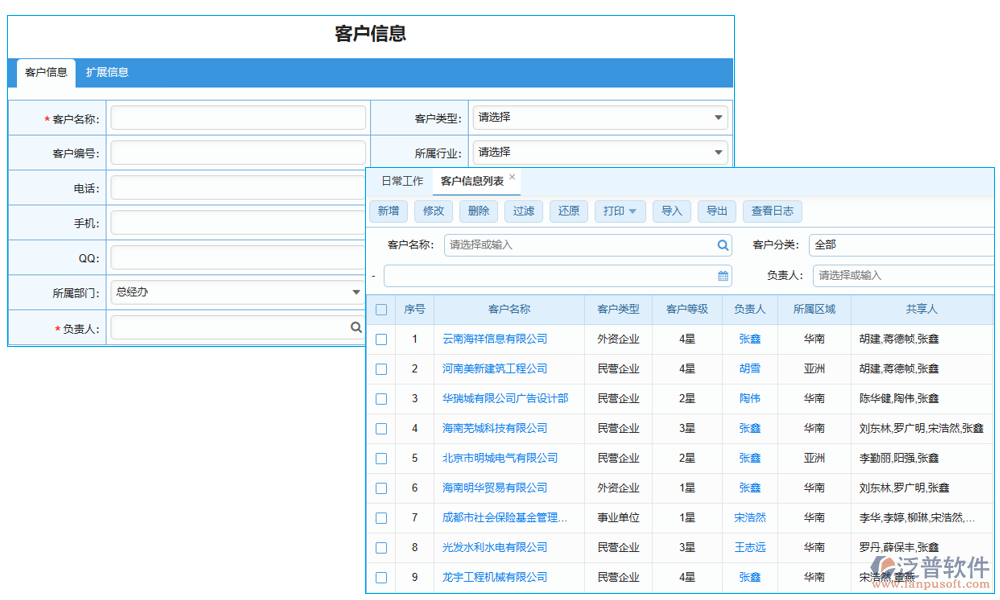The width and height of the screenshot is (1000, 600).
Task: Click the 过滤 filter button
Action: pos(523,211)
